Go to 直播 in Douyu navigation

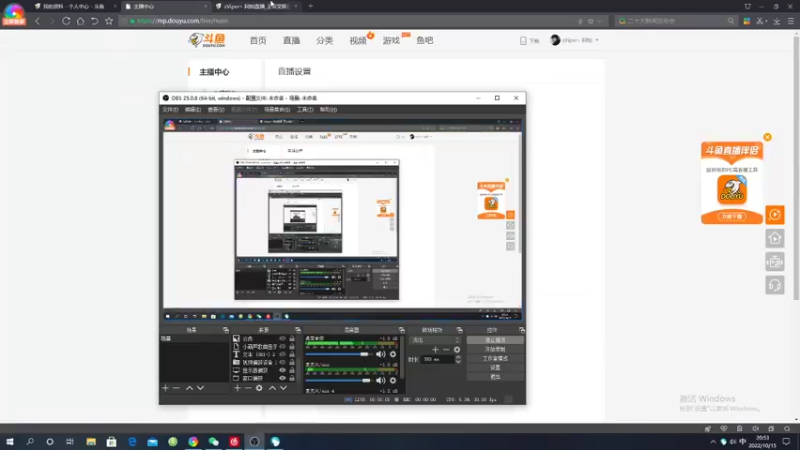point(291,40)
